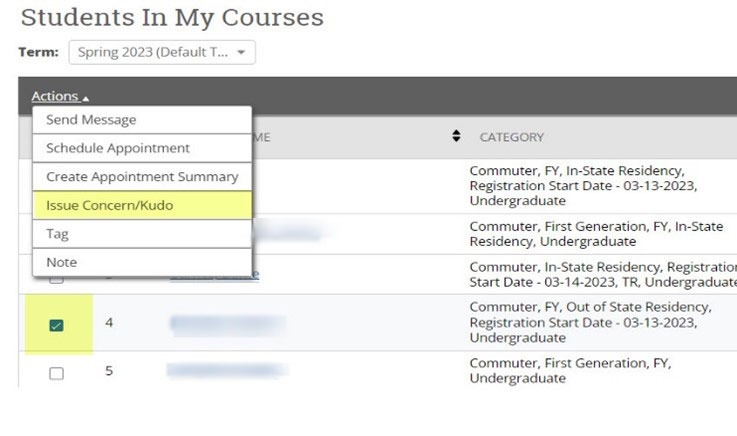
Task: Open the Term selection dropdown
Action: click(160, 53)
